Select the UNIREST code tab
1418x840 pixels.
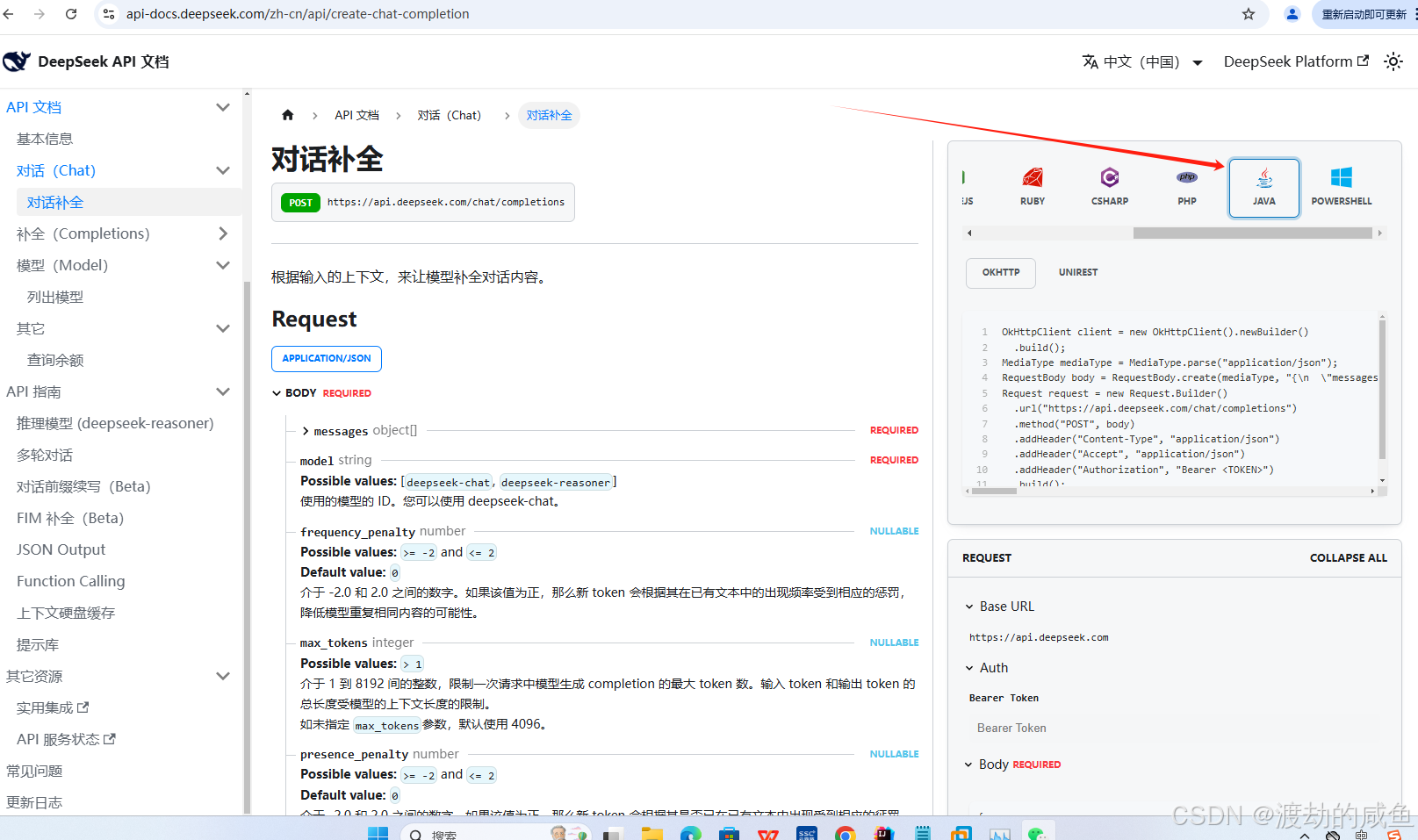tap(1078, 273)
